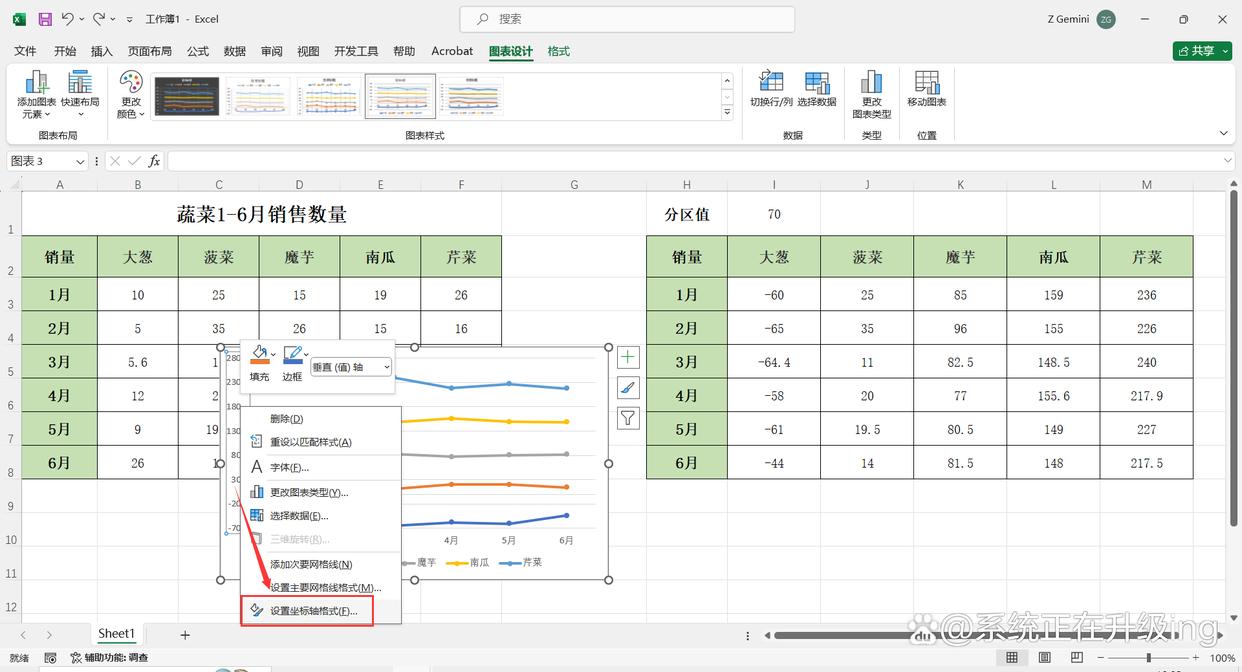Choose 添加次要网格线(N) menu item
The image size is (1242, 672).
[x=321, y=565]
